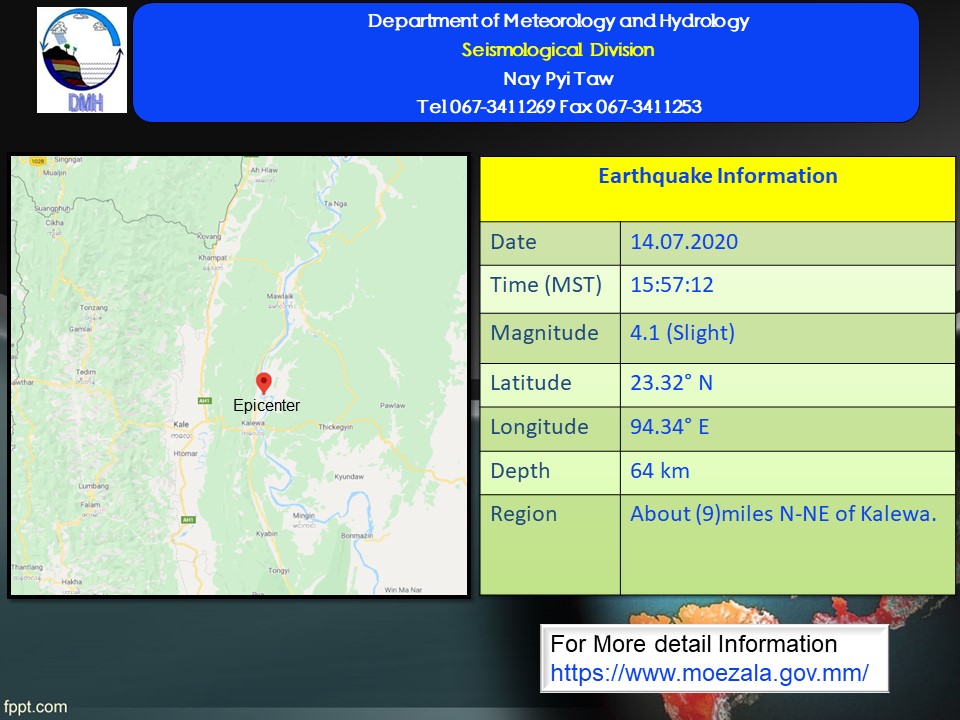This screenshot has width=960, height=720.
Task: Select the latitude value 23.32° N
Action: (x=671, y=383)
